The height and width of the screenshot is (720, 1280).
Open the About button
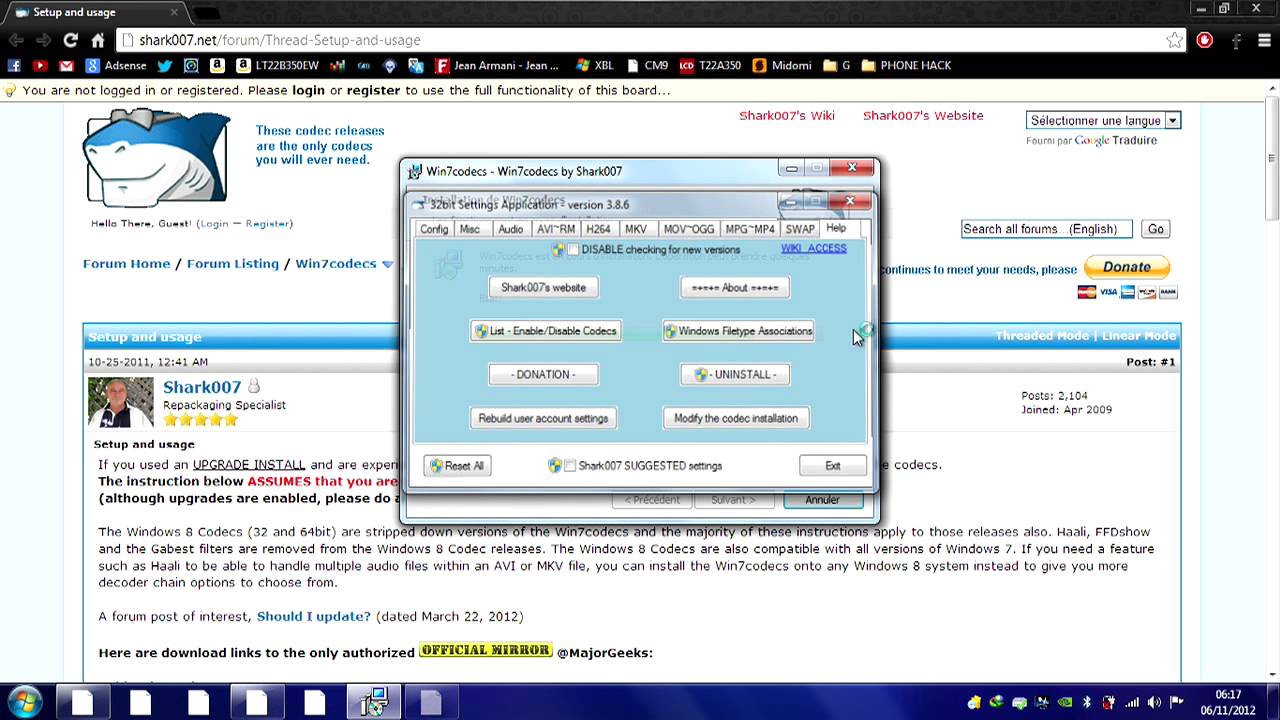735,288
